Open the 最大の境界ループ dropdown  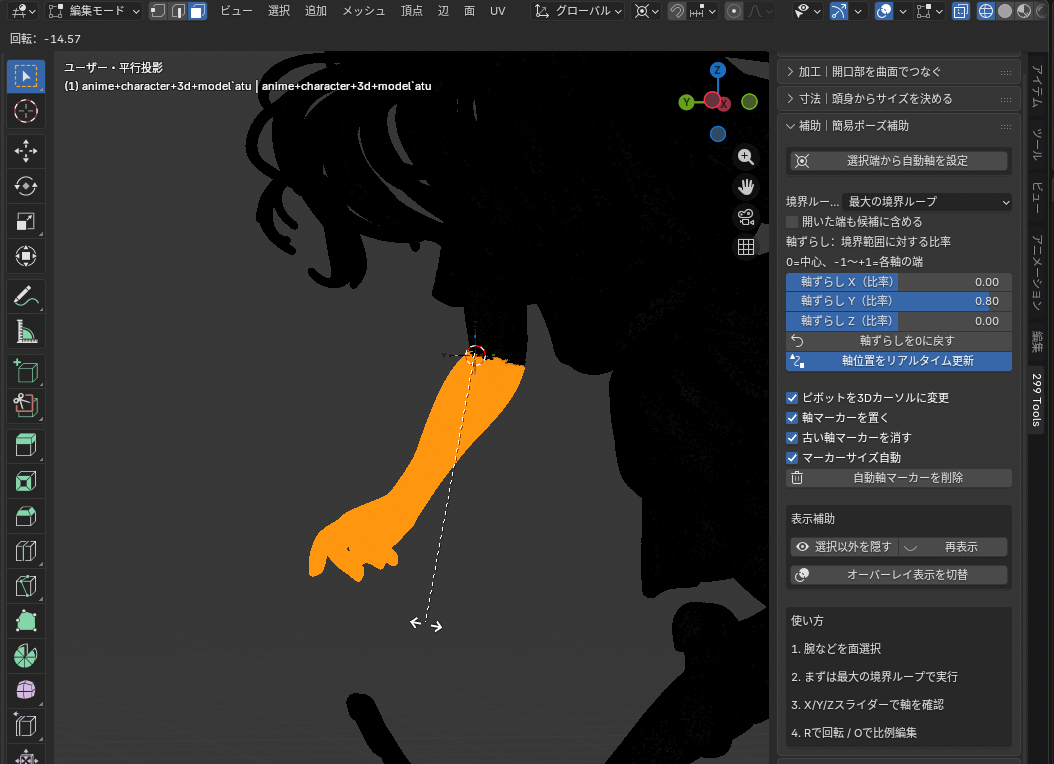click(x=926, y=202)
